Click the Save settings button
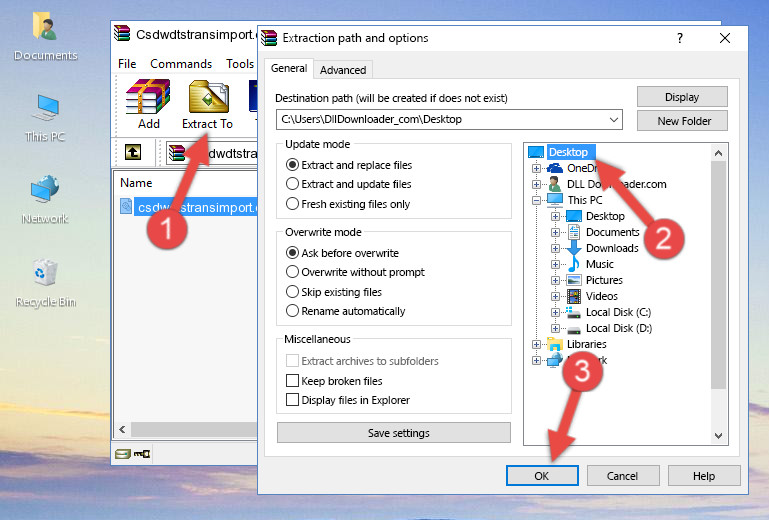Screen dimensions: 769x520 394,433
